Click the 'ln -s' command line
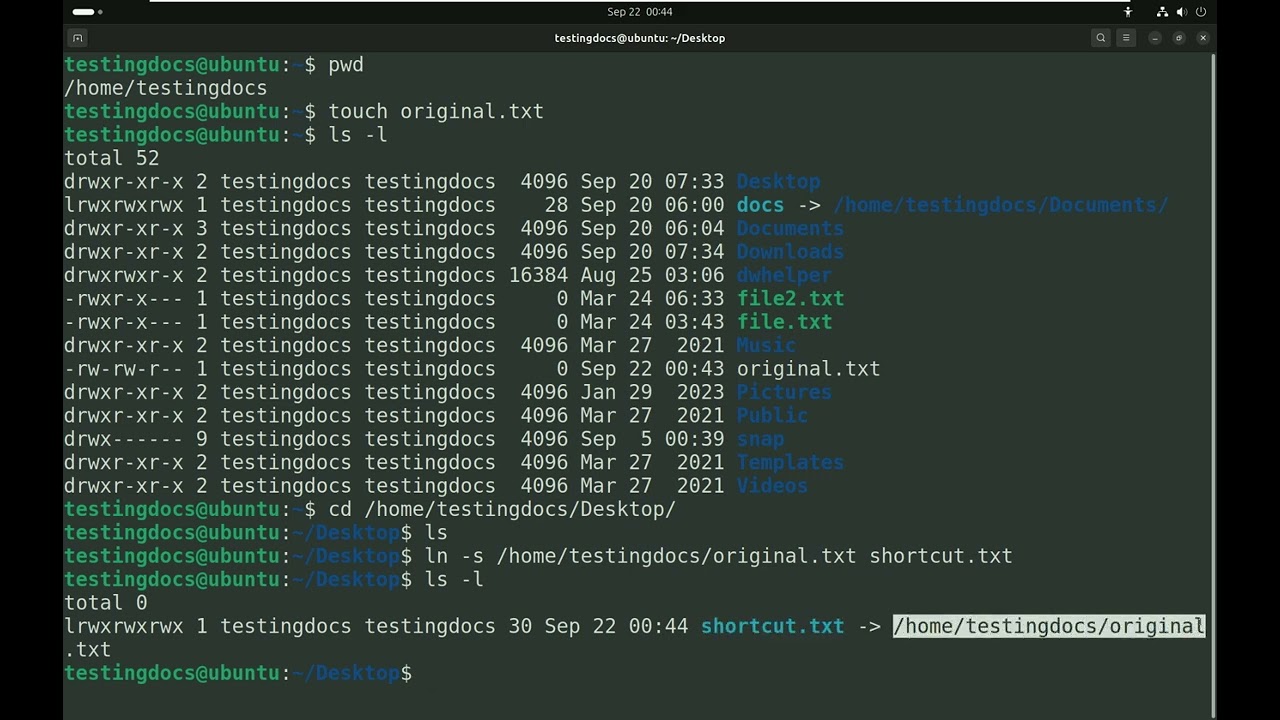This screenshot has width=1280, height=720. 719,556
